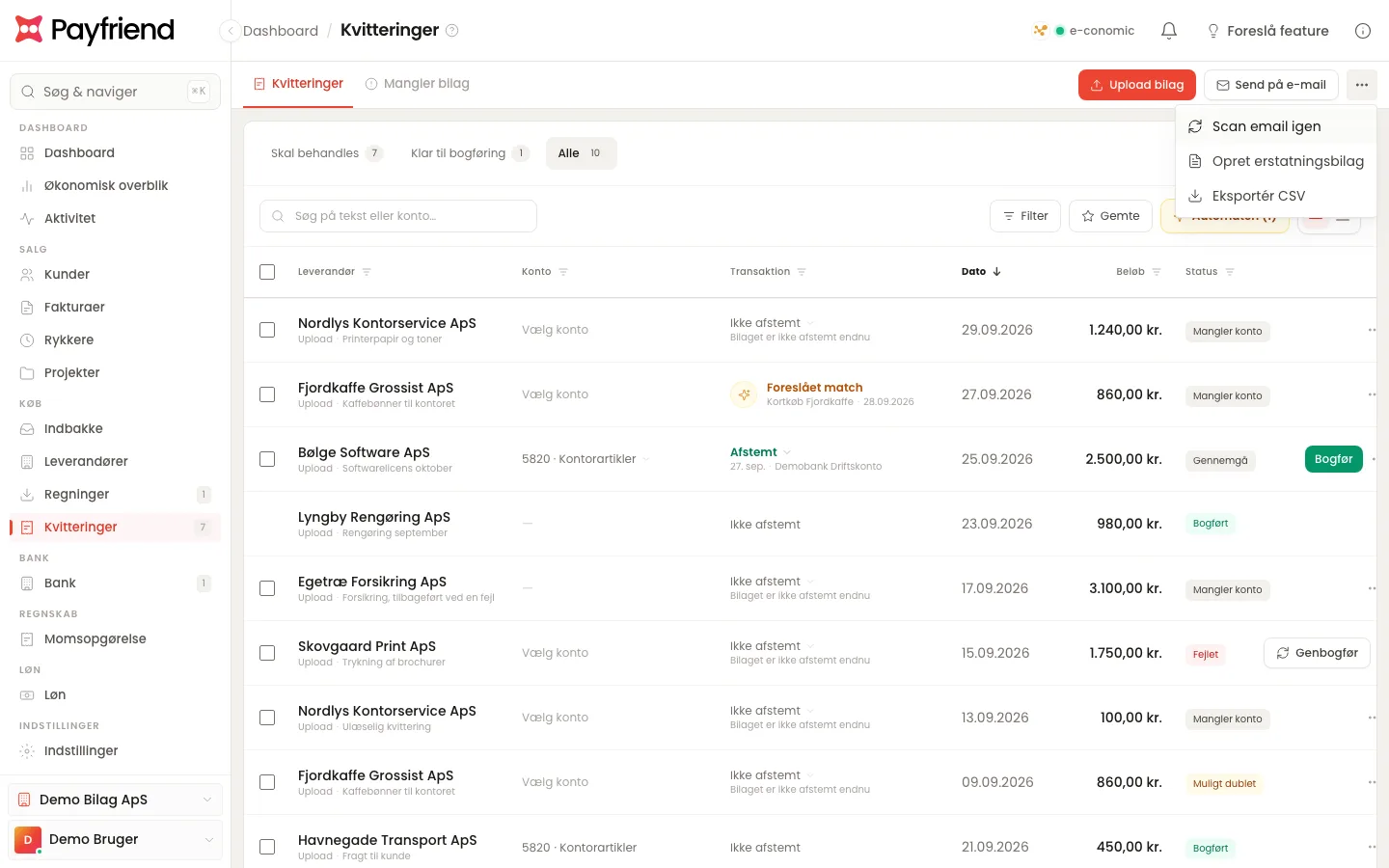The image size is (1389, 868).
Task: Open Vælg konto for Fjordkaffe 27.09.2026 row
Action: (x=555, y=394)
